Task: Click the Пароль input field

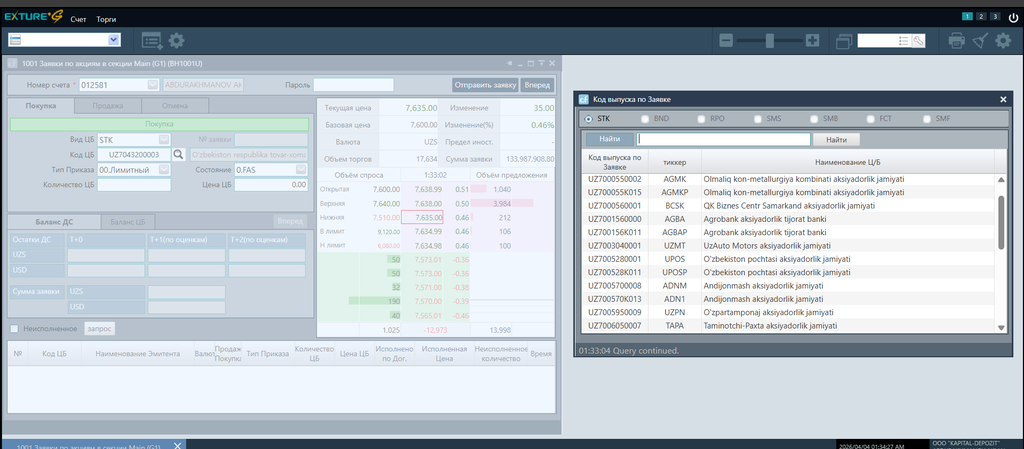Action: point(353,85)
